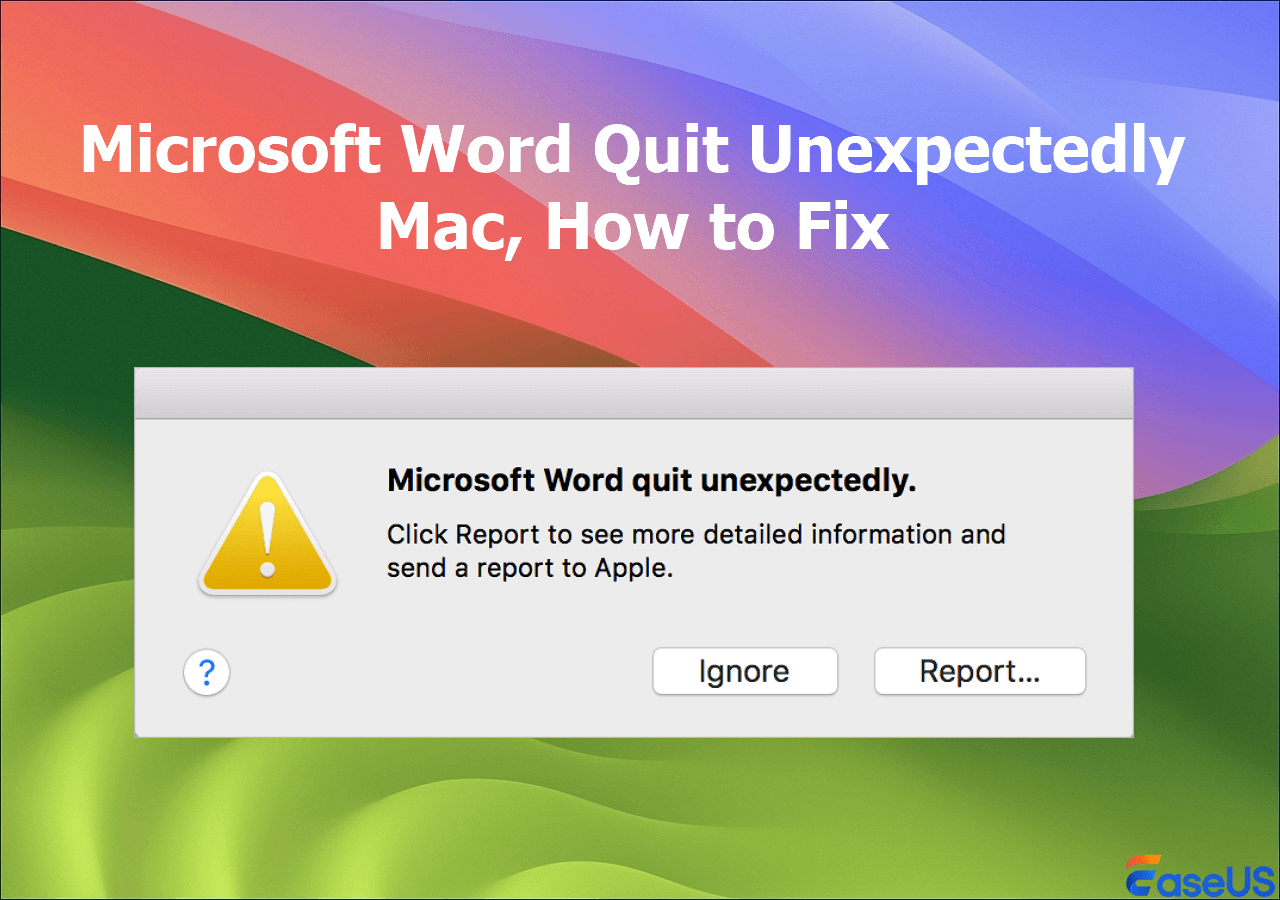This screenshot has width=1280, height=900.
Task: Click the "Microsoft Word quit unexpectedly." dialog heading
Action: point(652,481)
